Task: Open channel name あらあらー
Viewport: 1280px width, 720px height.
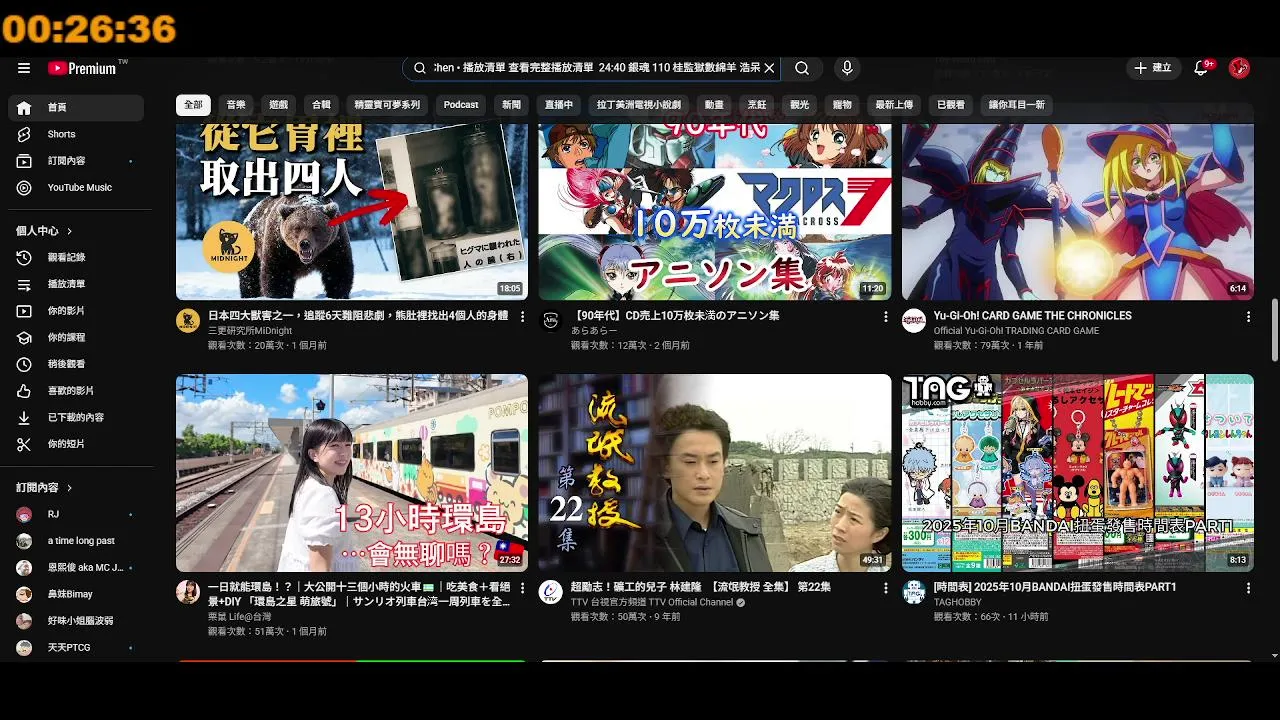Action: click(x=594, y=331)
